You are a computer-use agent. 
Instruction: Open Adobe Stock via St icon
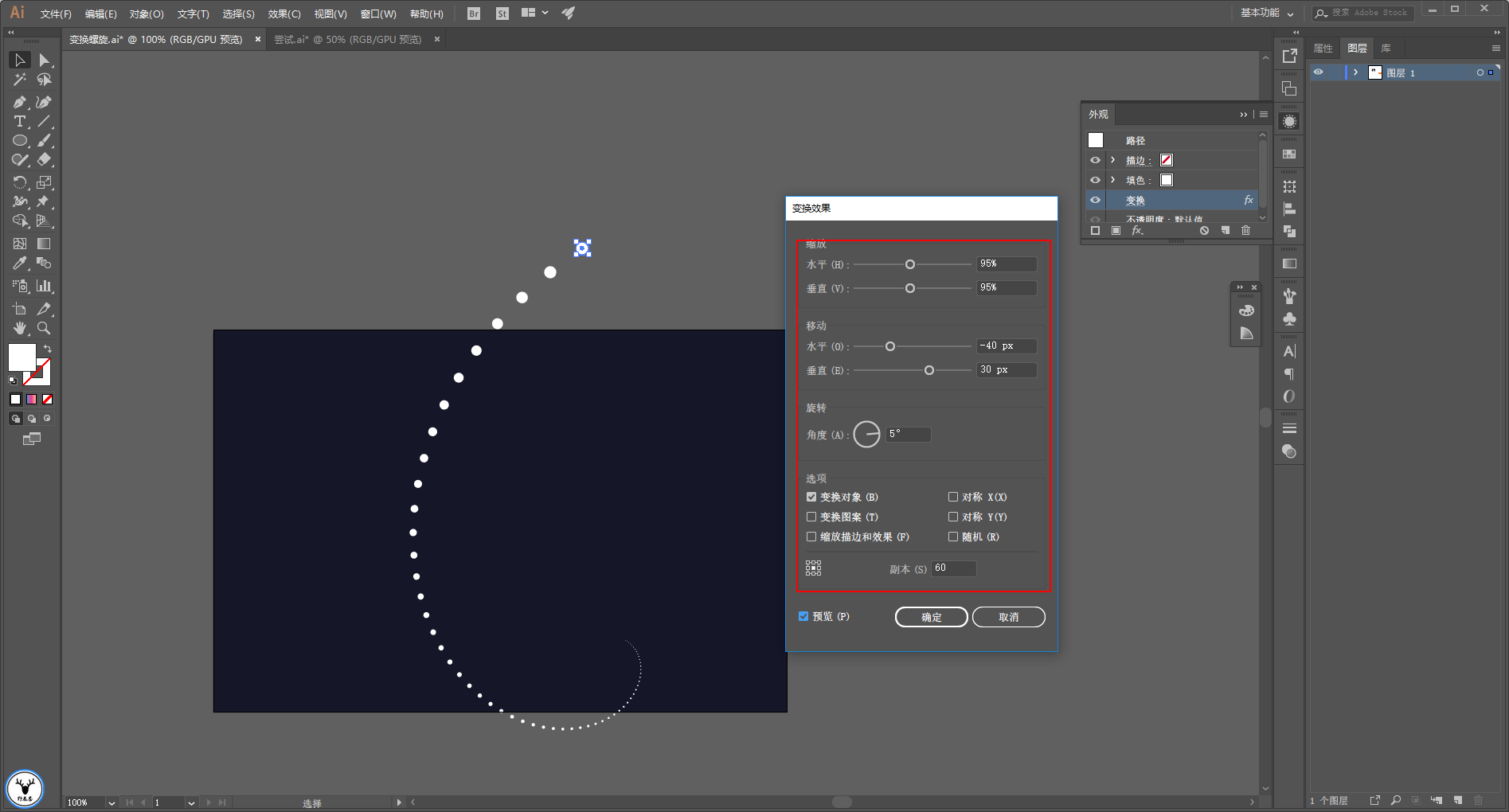(x=502, y=14)
